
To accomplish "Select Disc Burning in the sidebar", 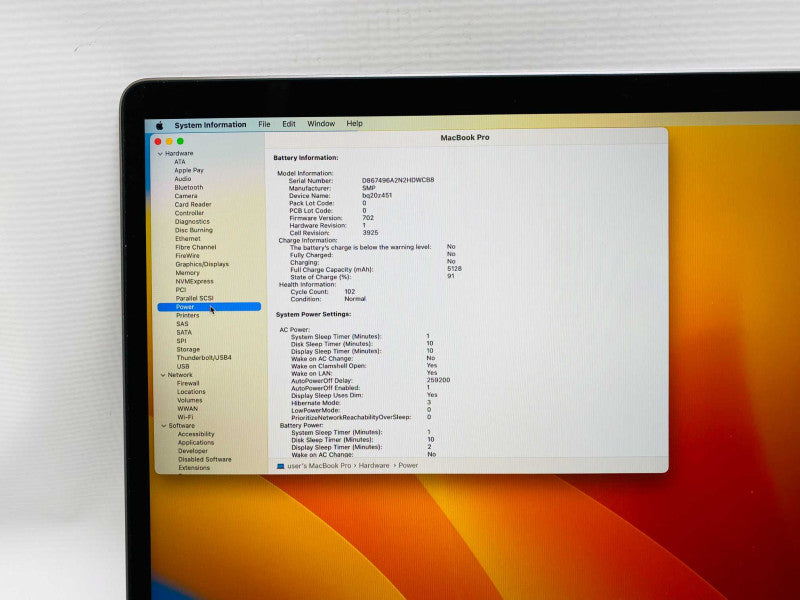I will point(194,230).
